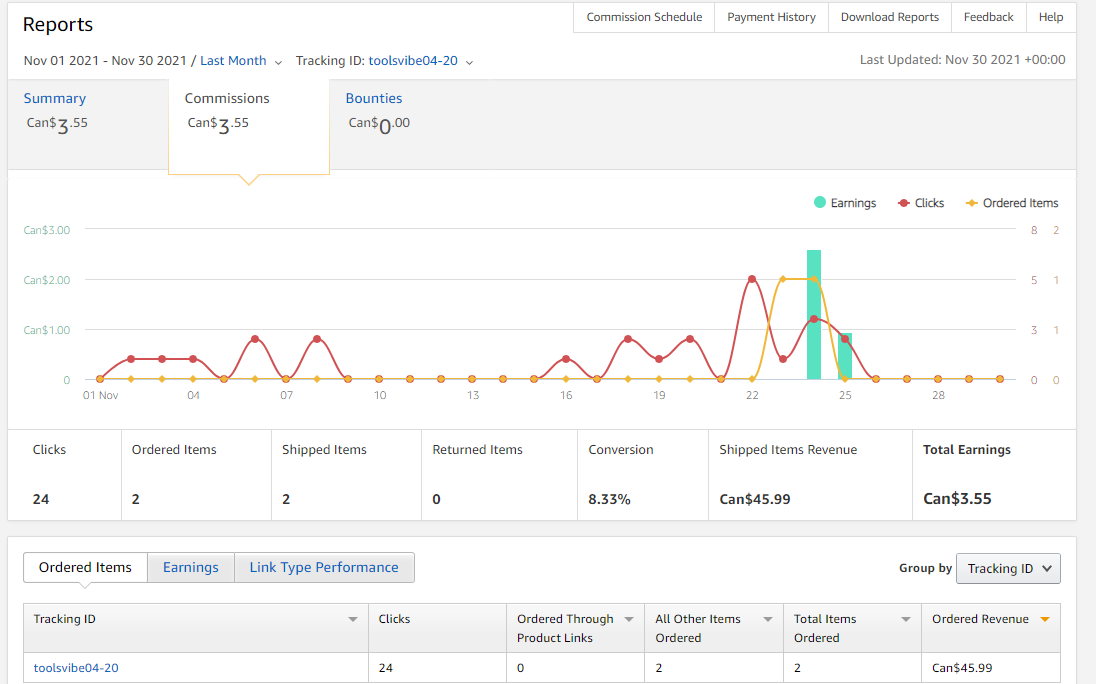
Task: Click the Shipped Items Revenue Can$45.99 value
Action: tap(755, 500)
